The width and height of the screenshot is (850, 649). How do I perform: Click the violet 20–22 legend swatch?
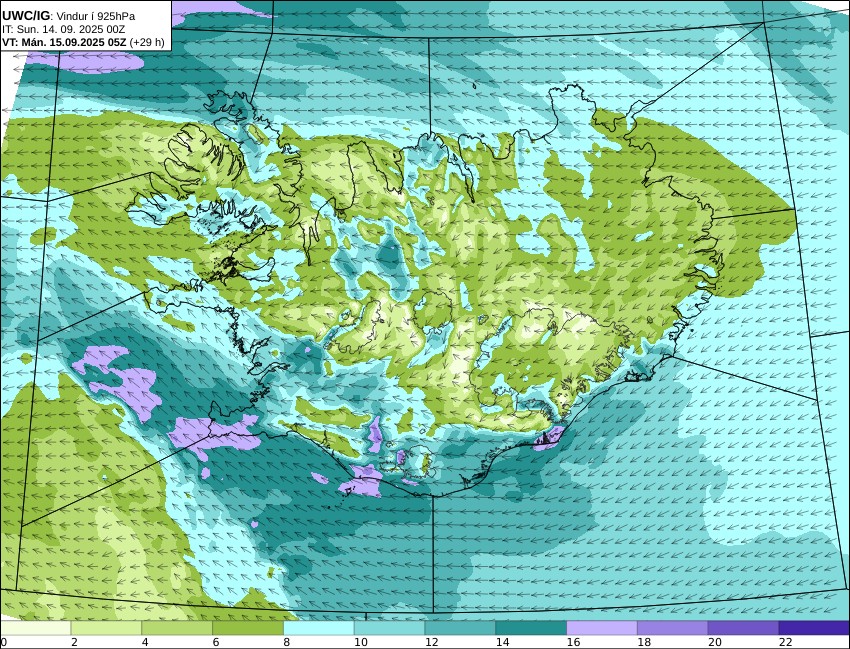coord(744,628)
